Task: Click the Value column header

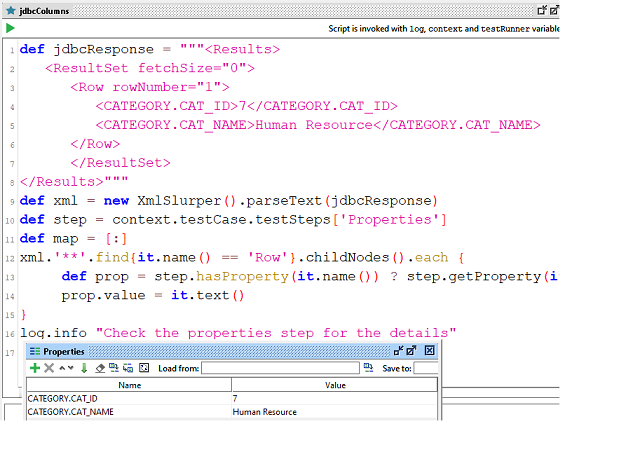Action: click(334, 384)
